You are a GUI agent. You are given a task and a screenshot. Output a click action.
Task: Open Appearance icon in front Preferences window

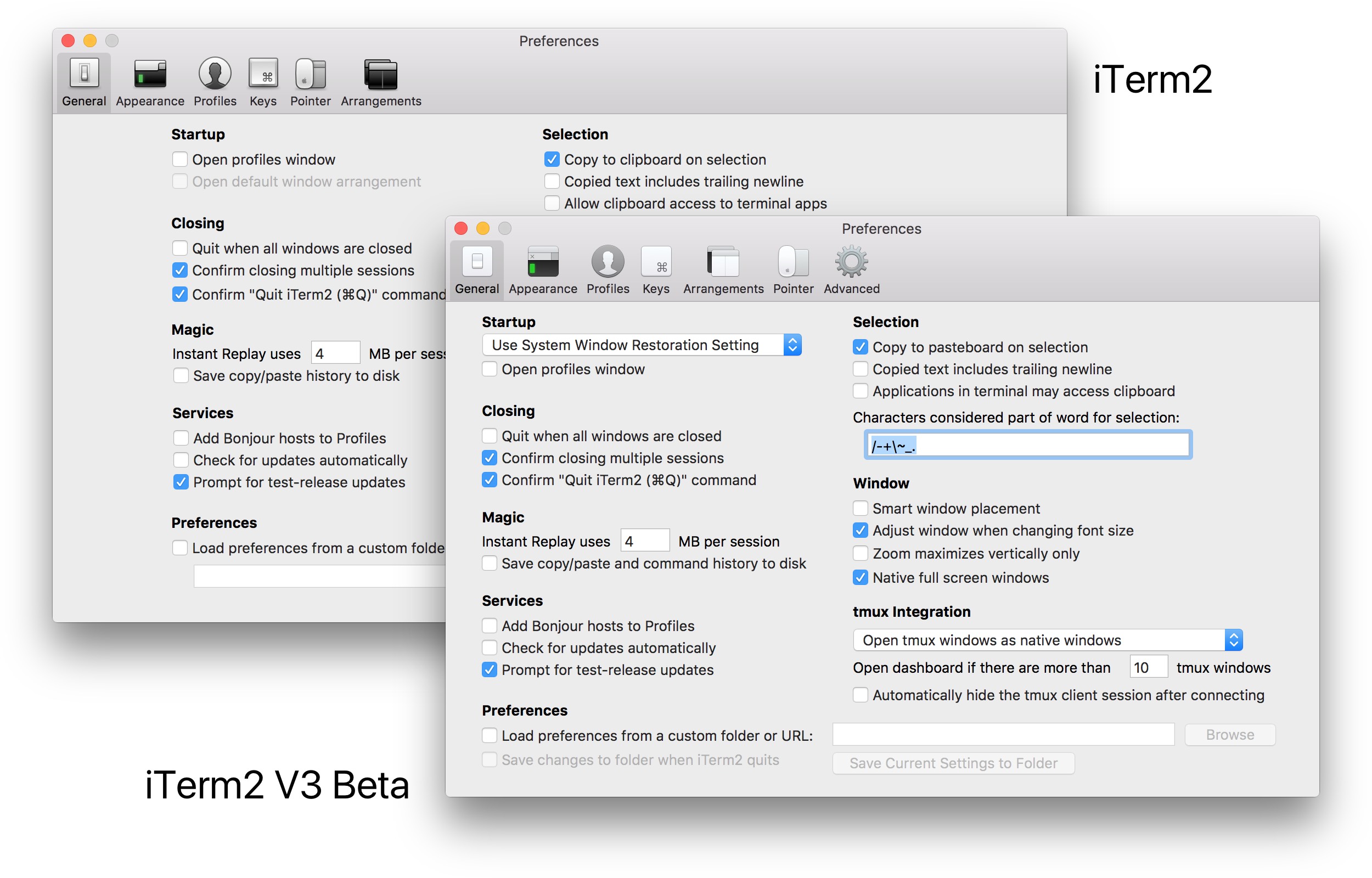tap(543, 262)
